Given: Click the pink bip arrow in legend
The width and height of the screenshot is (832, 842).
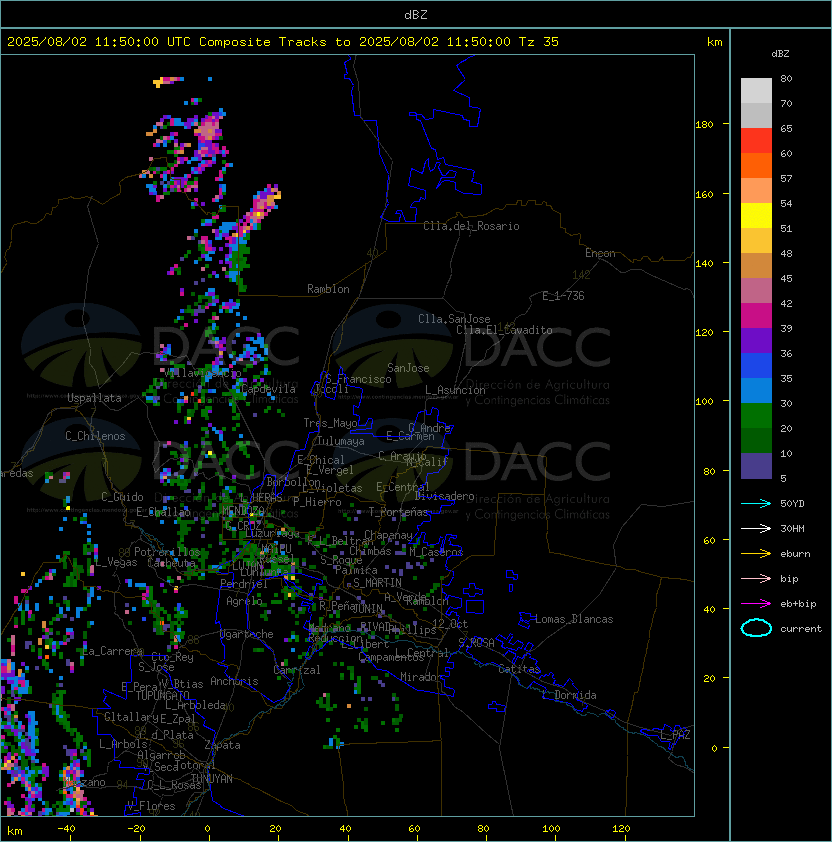Looking at the screenshot, I should [x=756, y=578].
